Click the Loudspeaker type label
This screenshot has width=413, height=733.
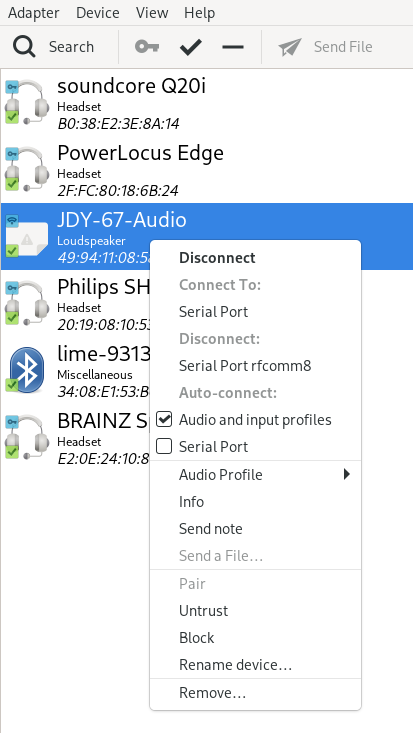point(91,241)
